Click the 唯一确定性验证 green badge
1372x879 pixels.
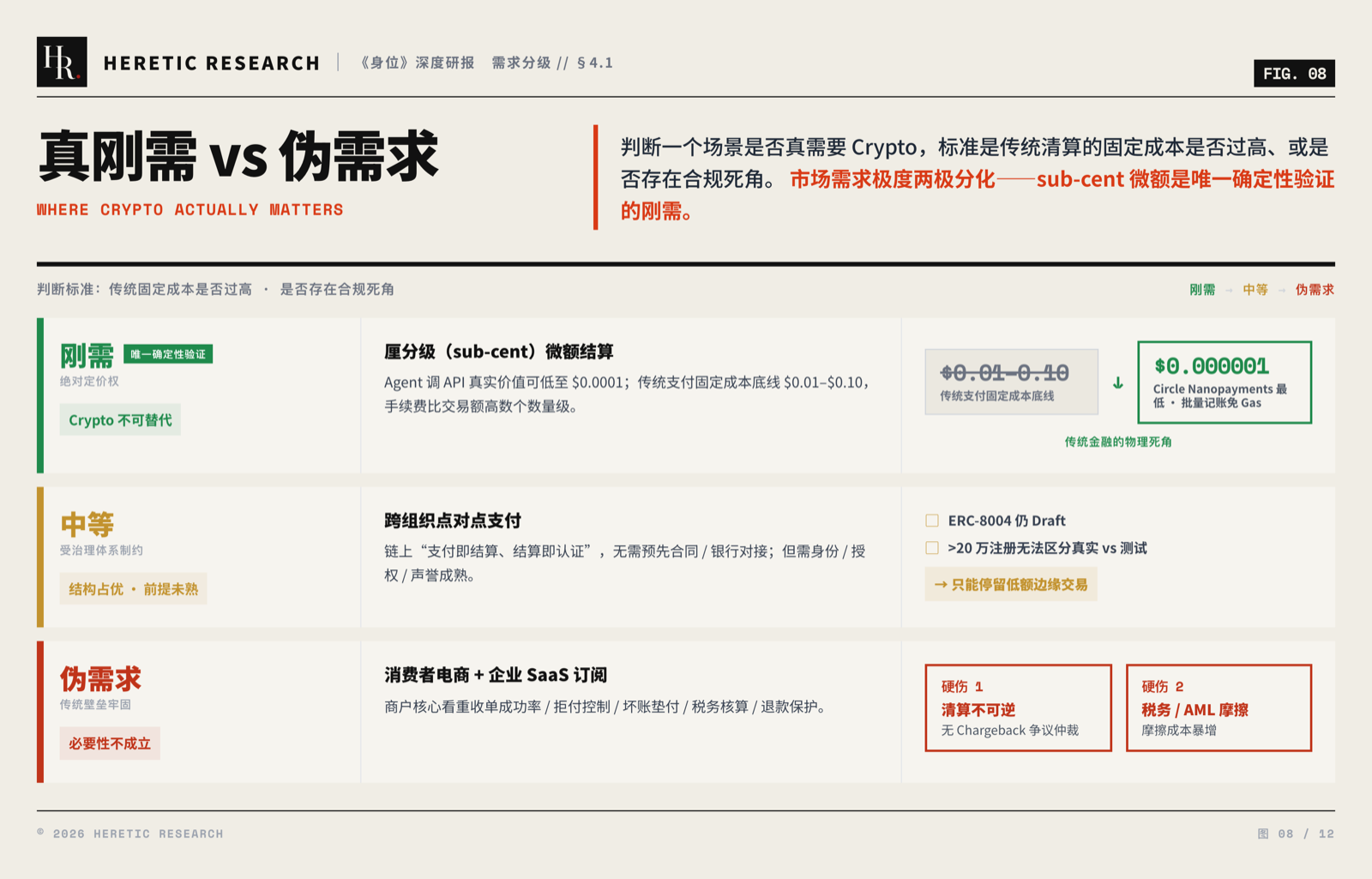tap(168, 354)
